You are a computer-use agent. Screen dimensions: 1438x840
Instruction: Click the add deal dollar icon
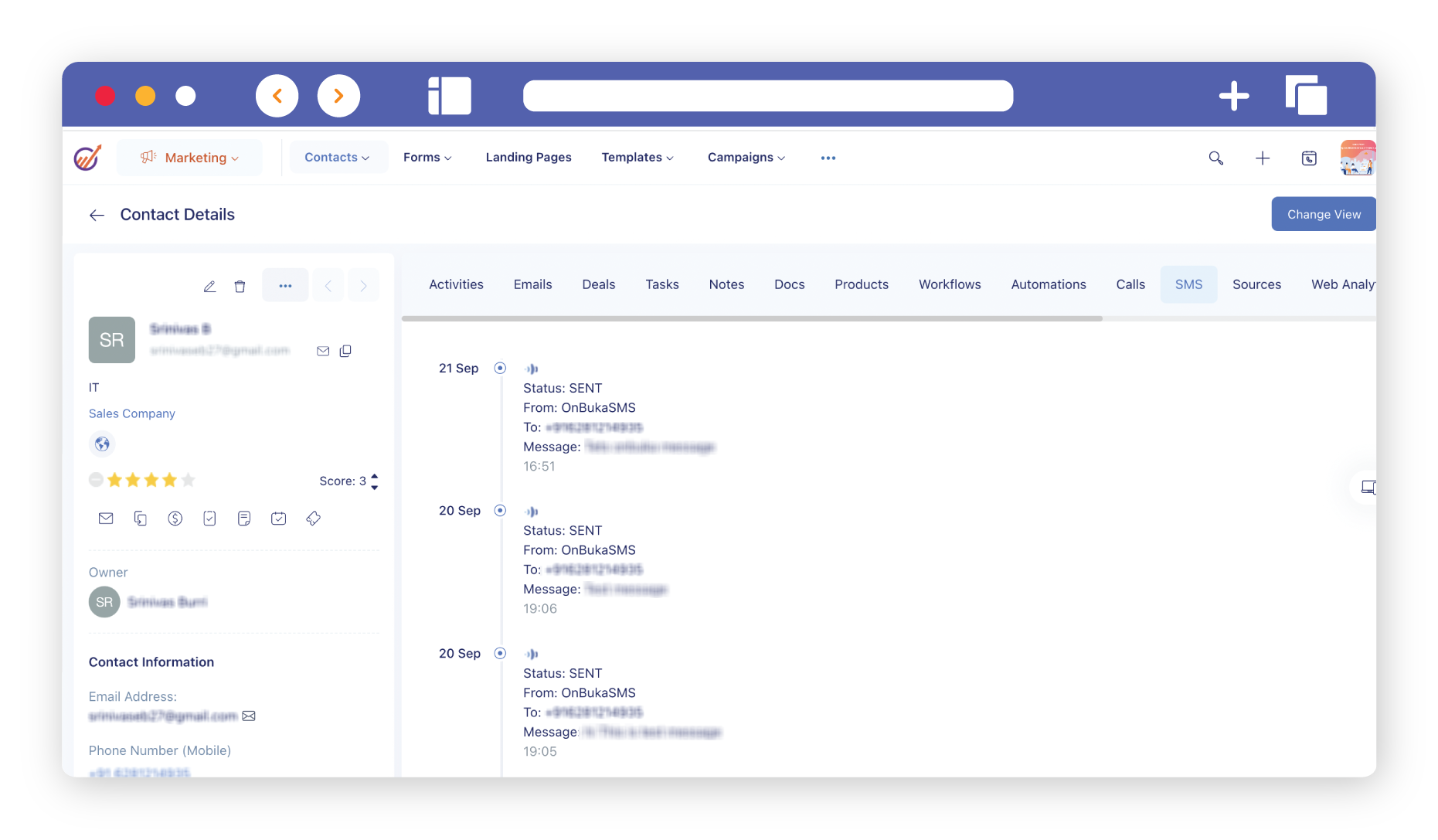(x=175, y=519)
